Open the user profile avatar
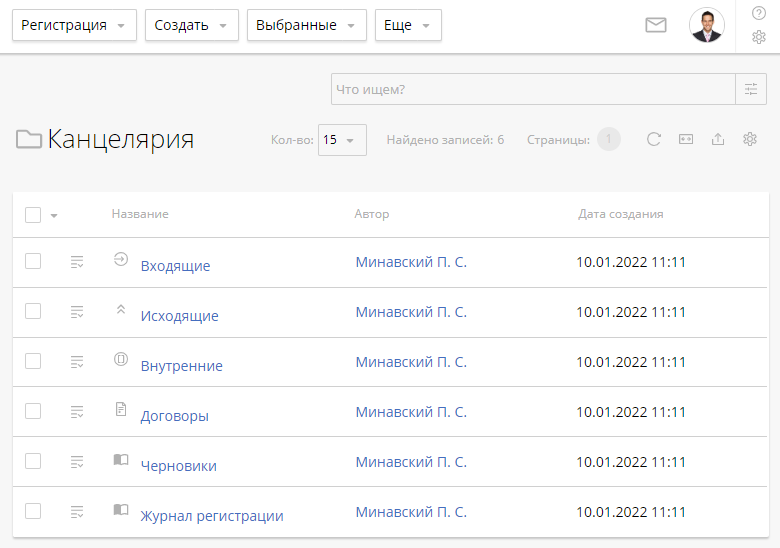The height and width of the screenshot is (548, 780). (706, 25)
